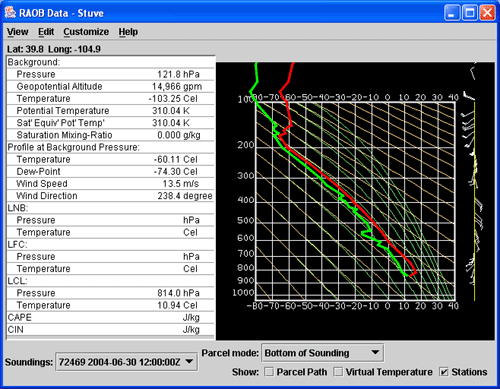Minimize the RAOB Data window
This screenshot has width=500, height=389.
click(452, 13)
